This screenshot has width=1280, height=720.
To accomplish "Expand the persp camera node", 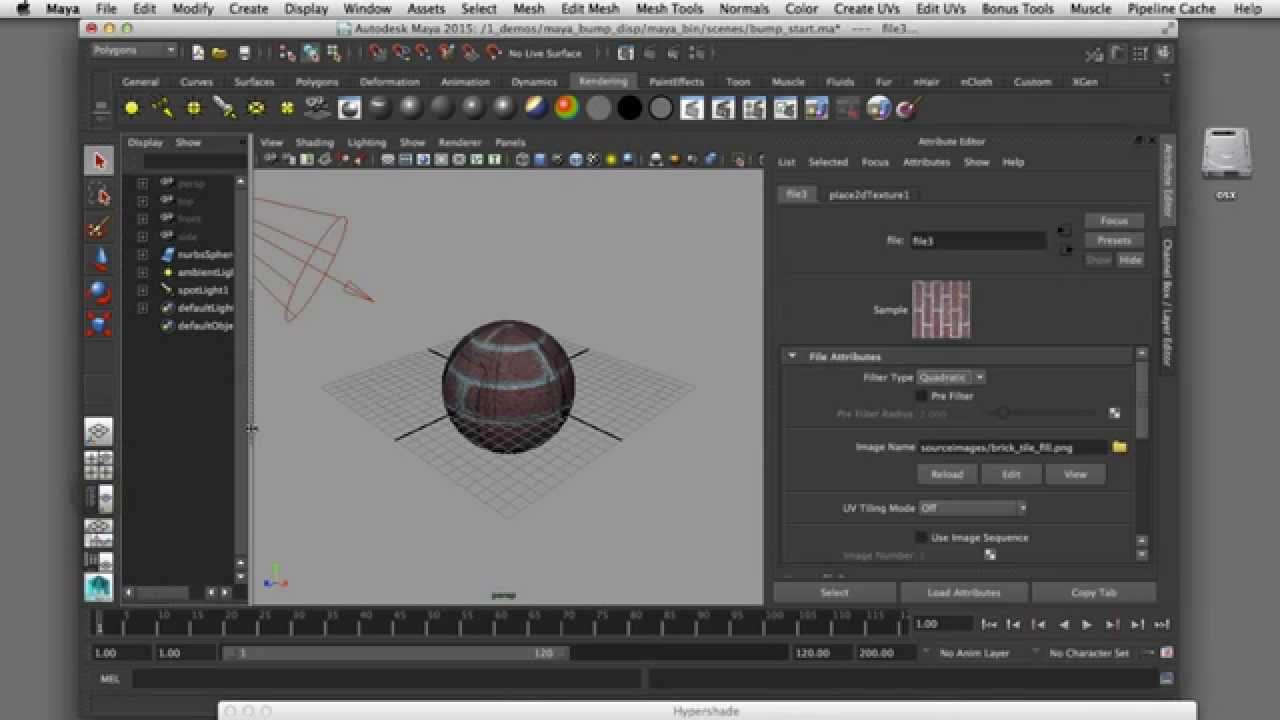I will 142,183.
